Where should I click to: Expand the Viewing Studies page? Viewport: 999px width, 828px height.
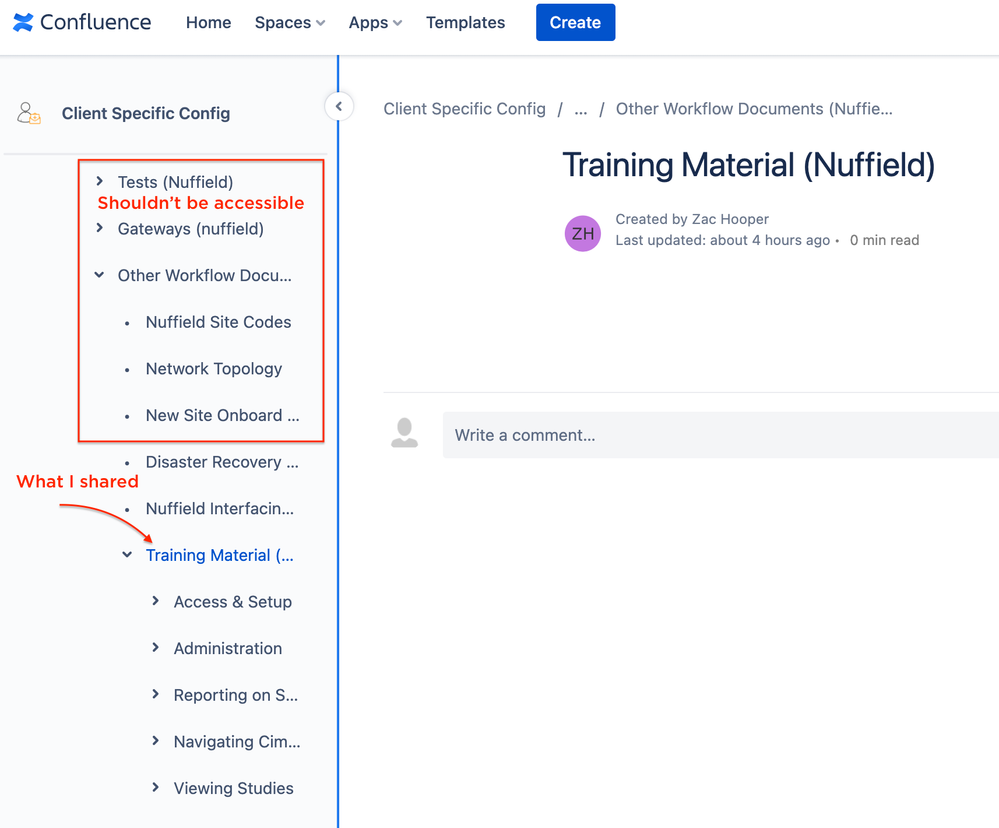point(155,787)
